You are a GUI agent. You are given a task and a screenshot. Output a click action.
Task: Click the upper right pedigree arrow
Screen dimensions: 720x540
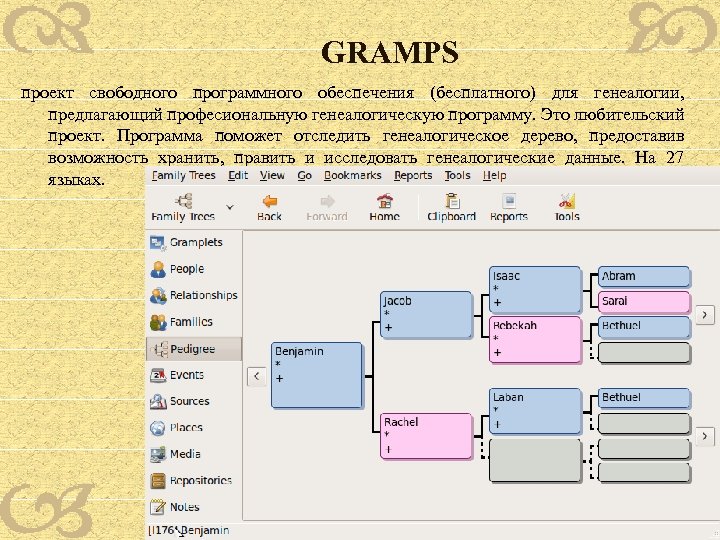coord(705,315)
